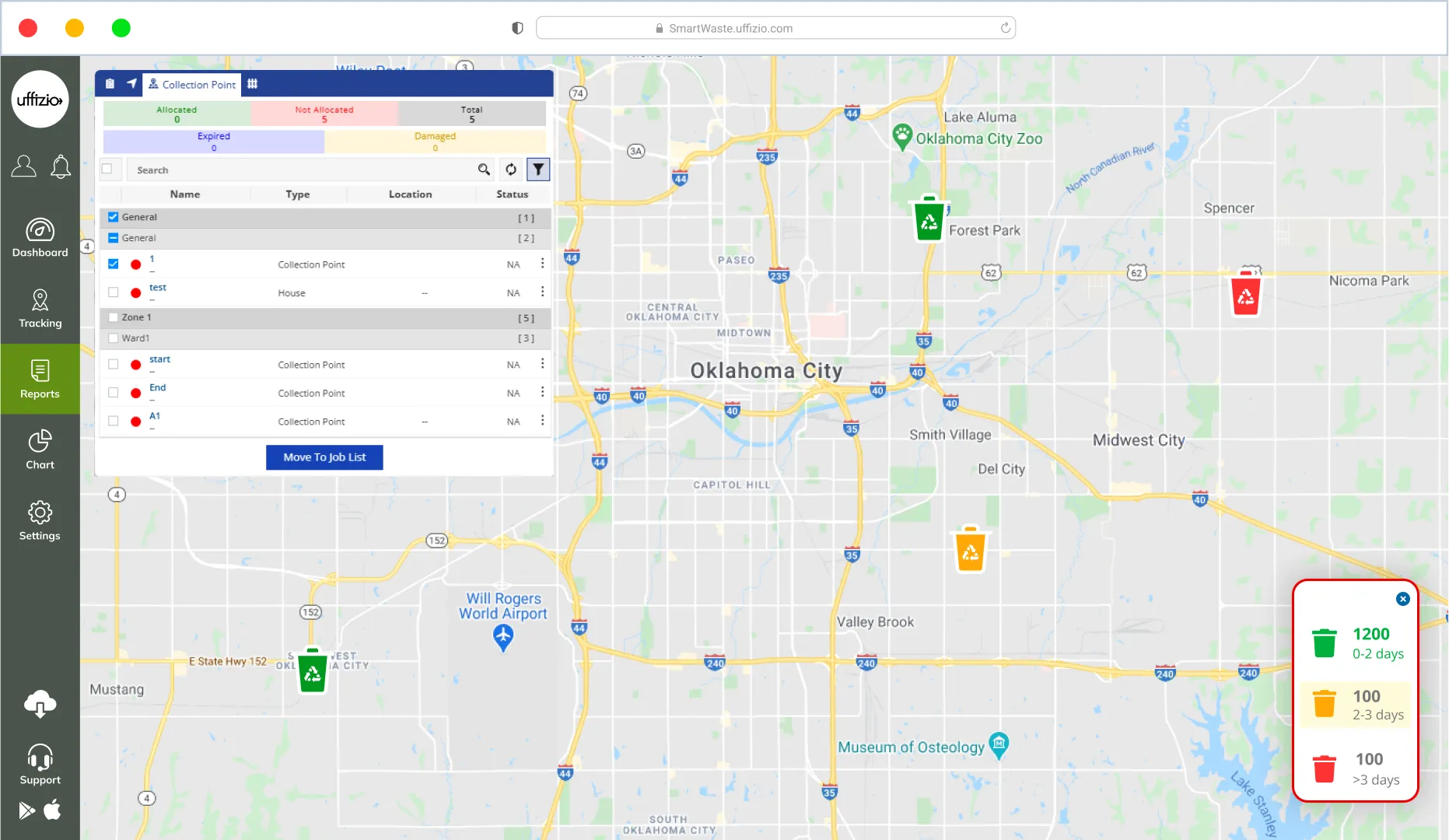Click the filter funnel icon
This screenshot has width=1449, height=840.
[537, 170]
